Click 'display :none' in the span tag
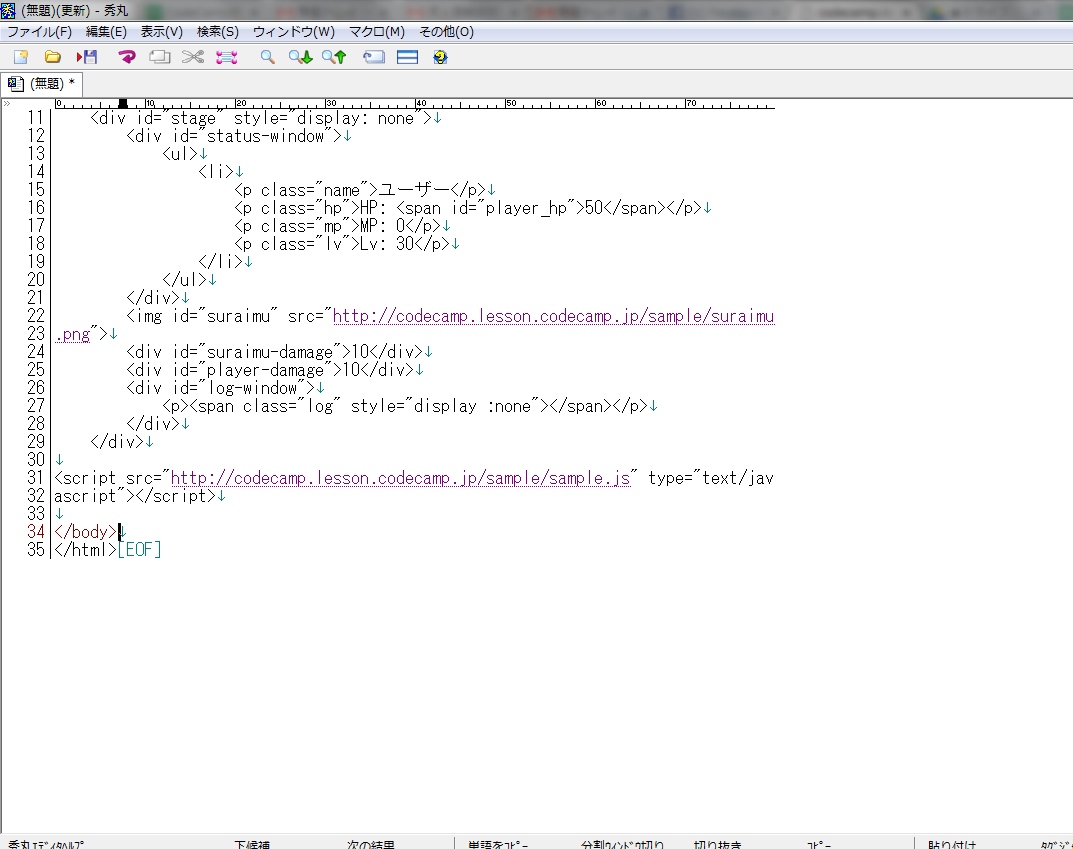The image size is (1073, 849). [x=472, y=406]
